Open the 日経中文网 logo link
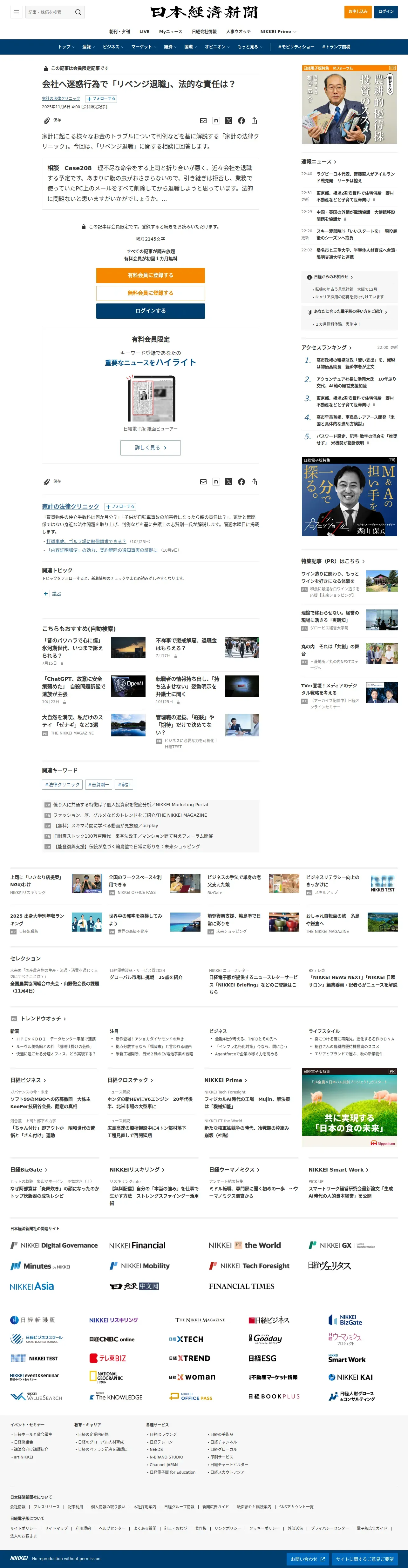The width and height of the screenshot is (408, 1568). [135, 1286]
